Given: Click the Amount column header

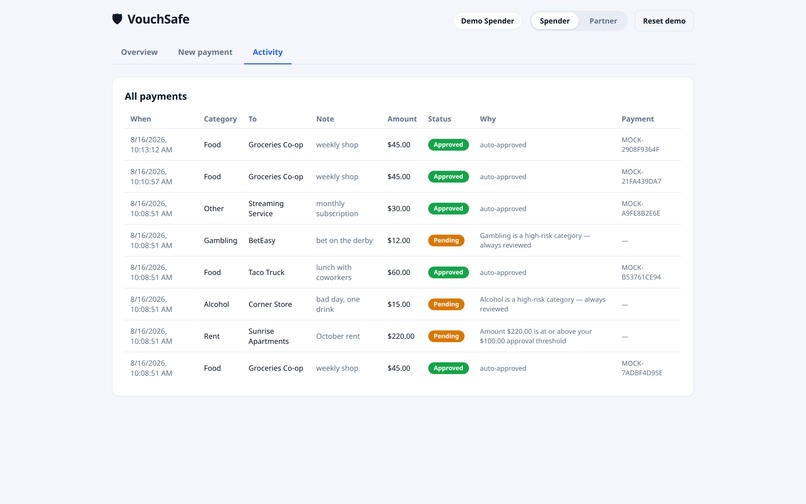Looking at the screenshot, I should tap(402, 119).
